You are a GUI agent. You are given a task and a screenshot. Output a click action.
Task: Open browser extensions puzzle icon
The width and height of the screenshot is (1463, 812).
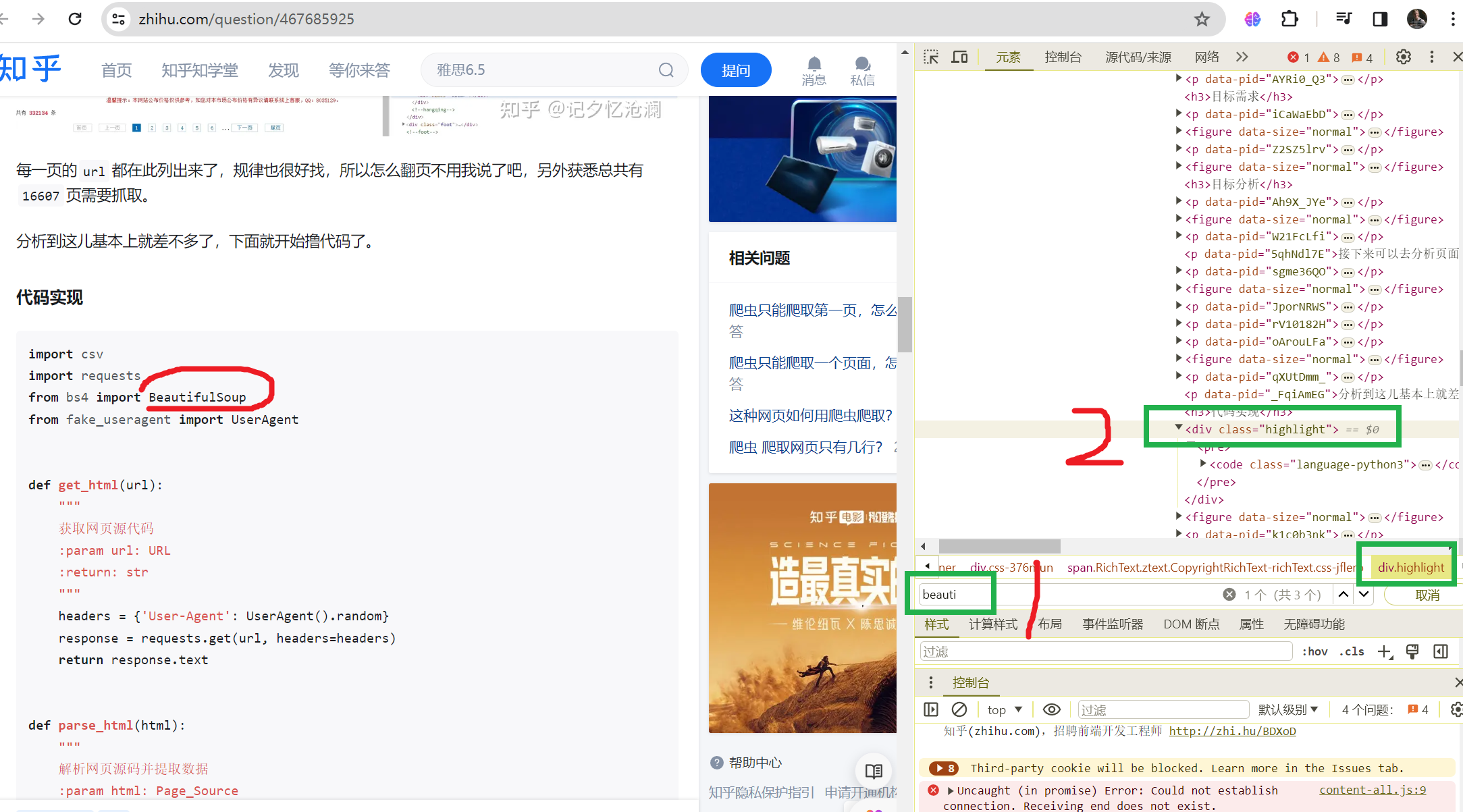(x=1289, y=19)
